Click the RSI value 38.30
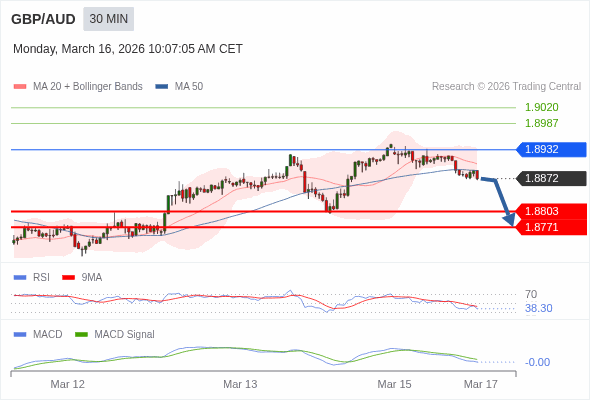Image resolution: width=590 pixels, height=400 pixels. [x=538, y=309]
